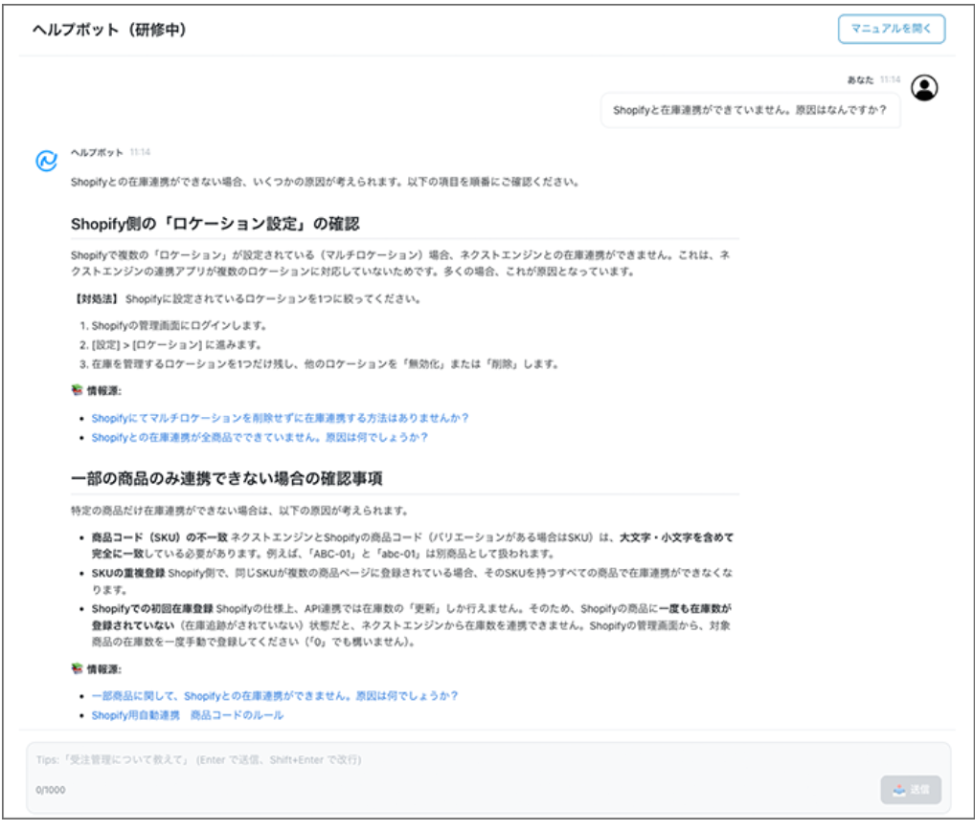
Task: Click the user profile avatar icon
Action: pyautogui.click(x=926, y=88)
